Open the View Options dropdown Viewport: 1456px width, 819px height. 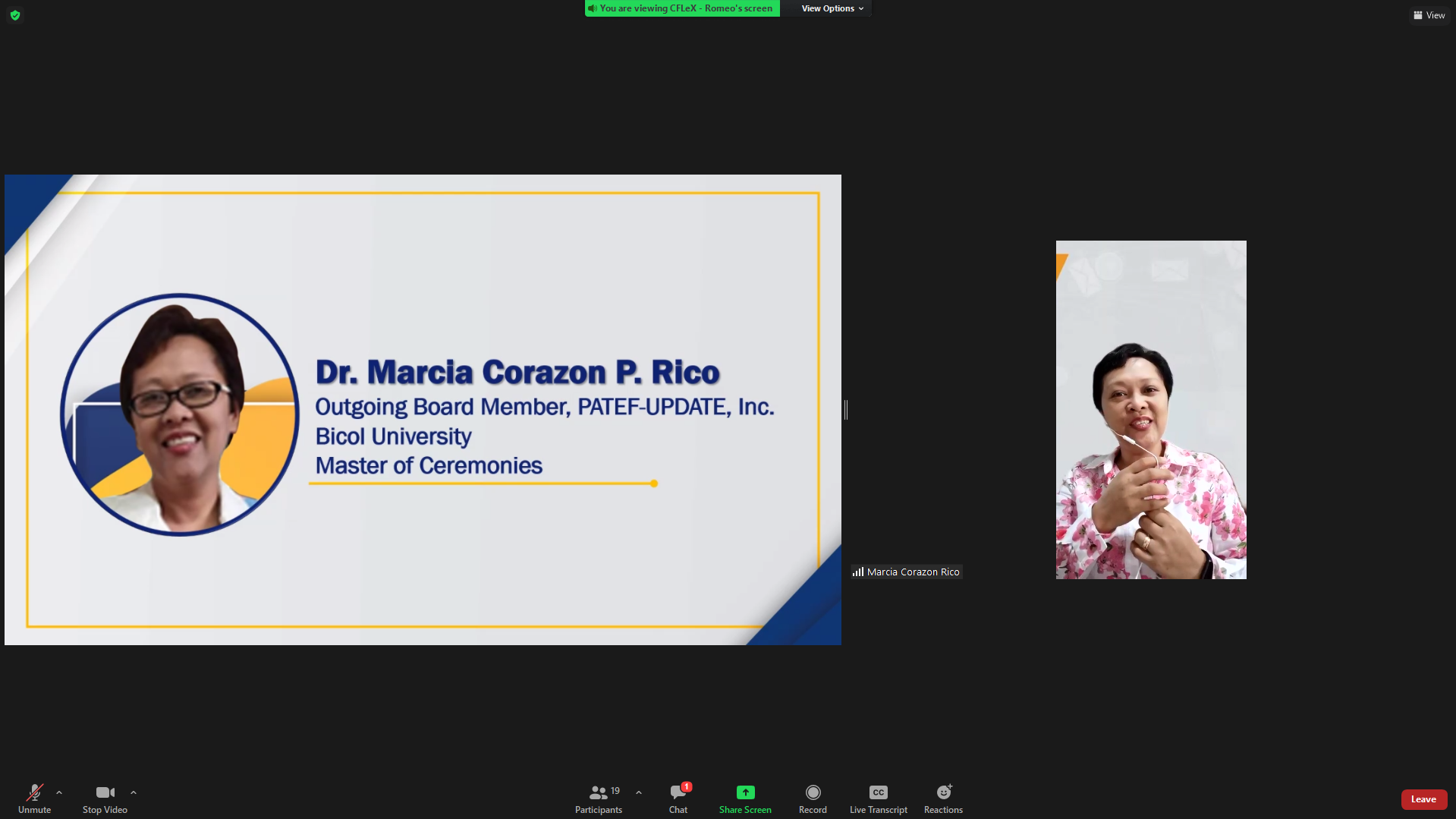pos(832,8)
